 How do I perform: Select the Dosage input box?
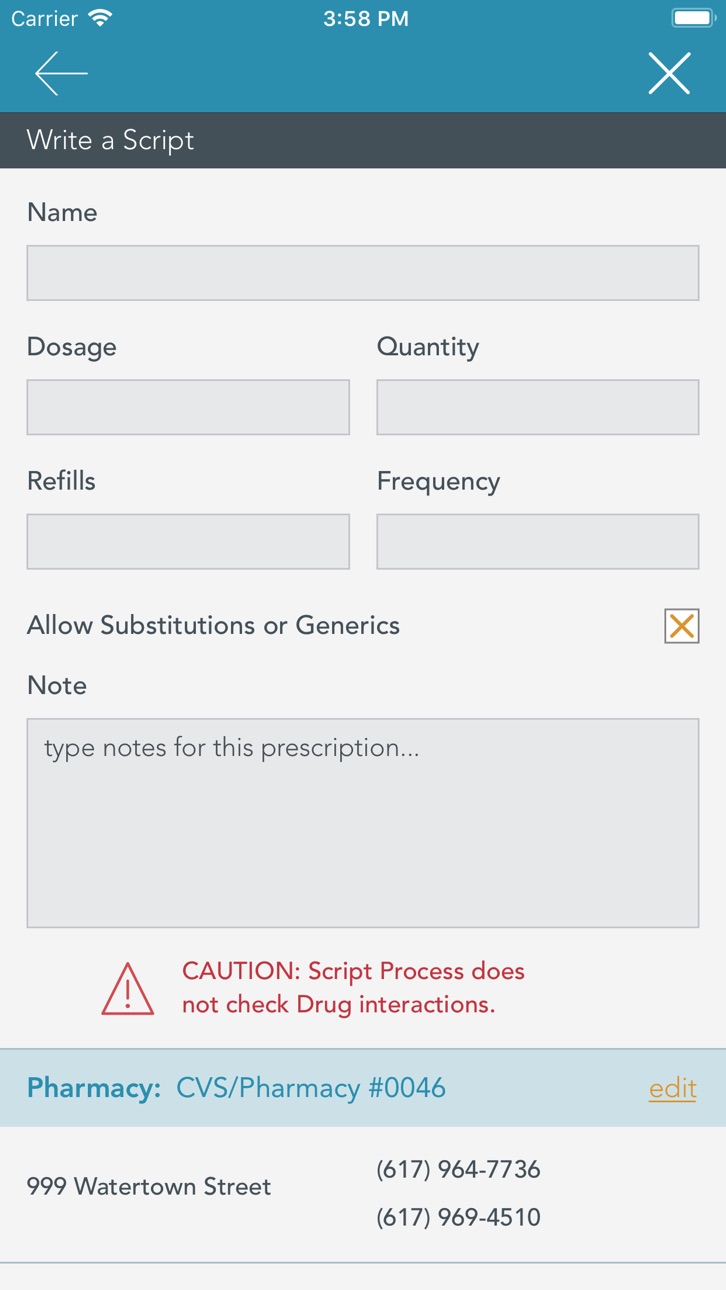[188, 407]
